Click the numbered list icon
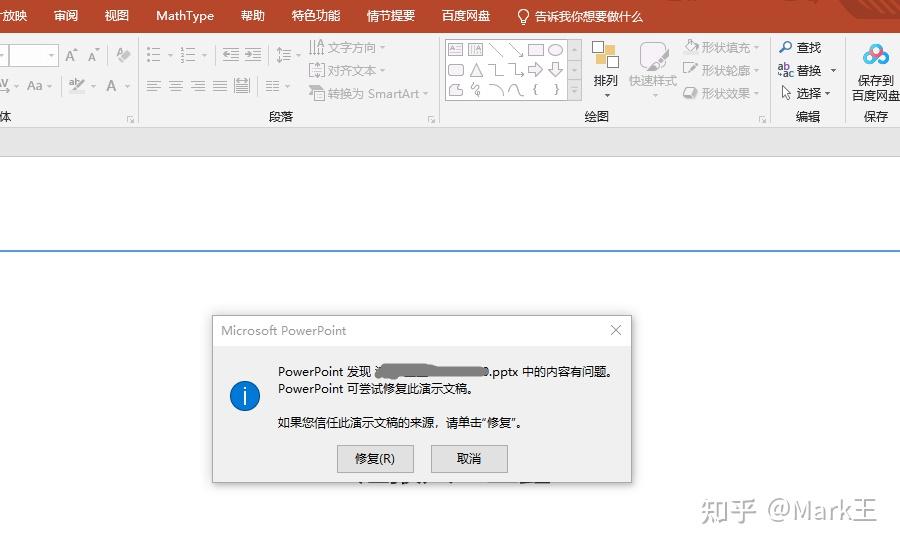900x547 pixels. (x=188, y=55)
